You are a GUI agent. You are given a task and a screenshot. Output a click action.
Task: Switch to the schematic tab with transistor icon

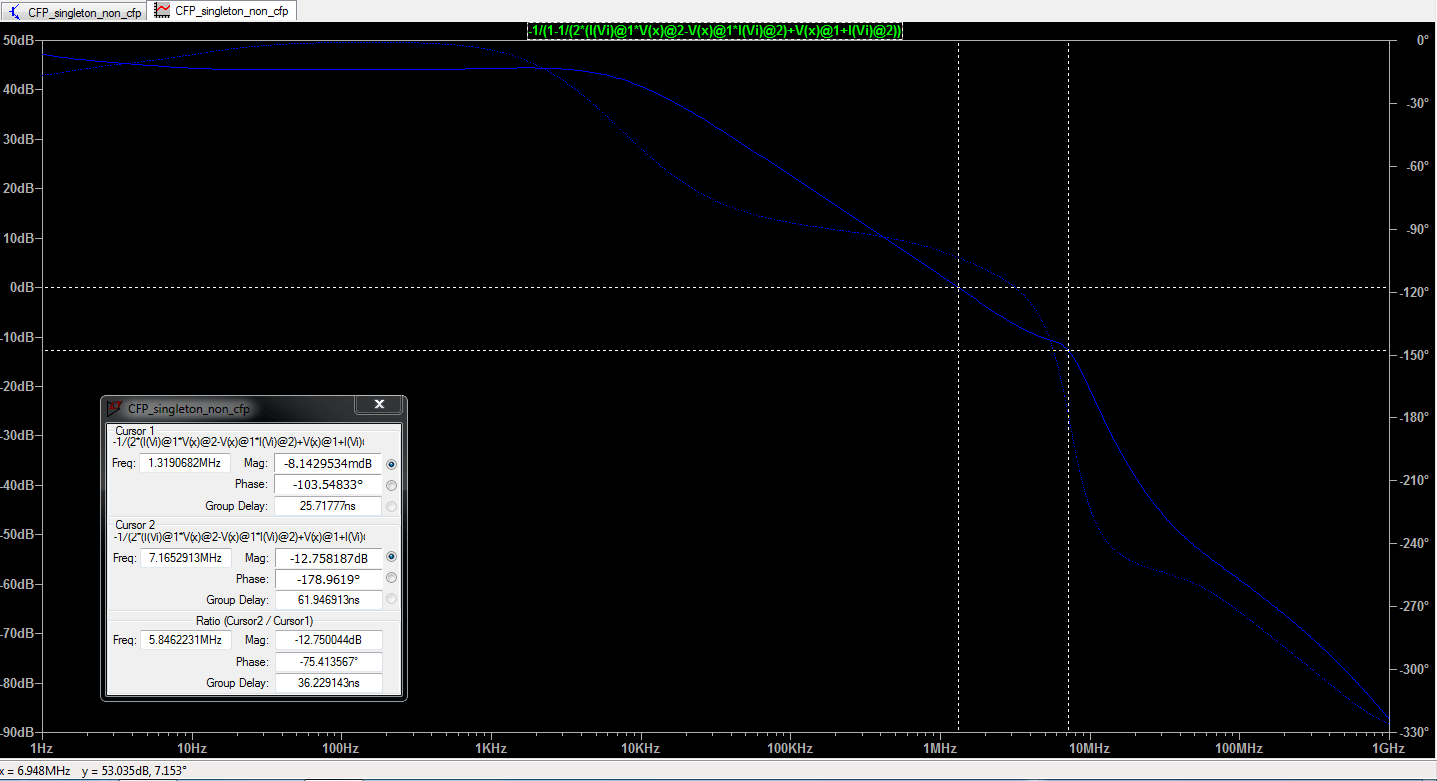pyautogui.click(x=75, y=11)
